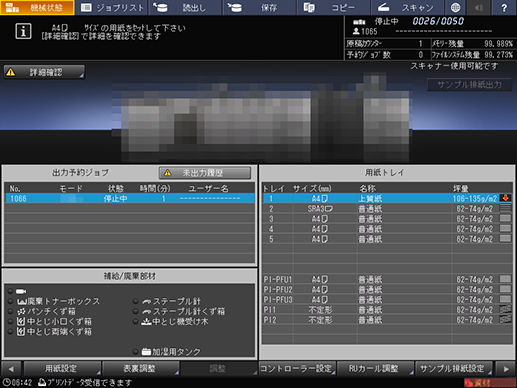517x388 pixels.
Task: Open the RUカール調整 menu
Action: (375, 369)
